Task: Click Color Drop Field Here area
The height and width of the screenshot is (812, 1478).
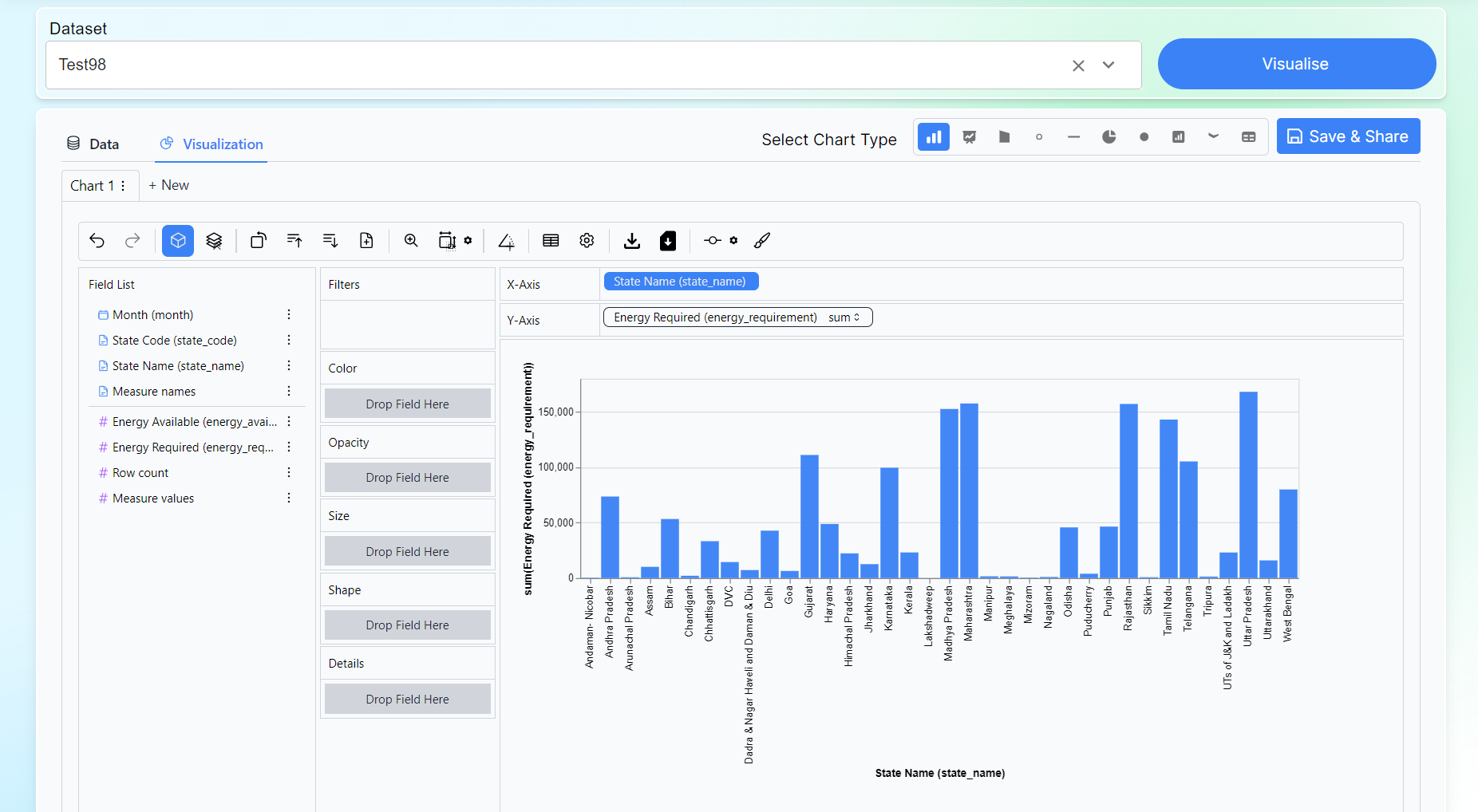Action: [408, 404]
